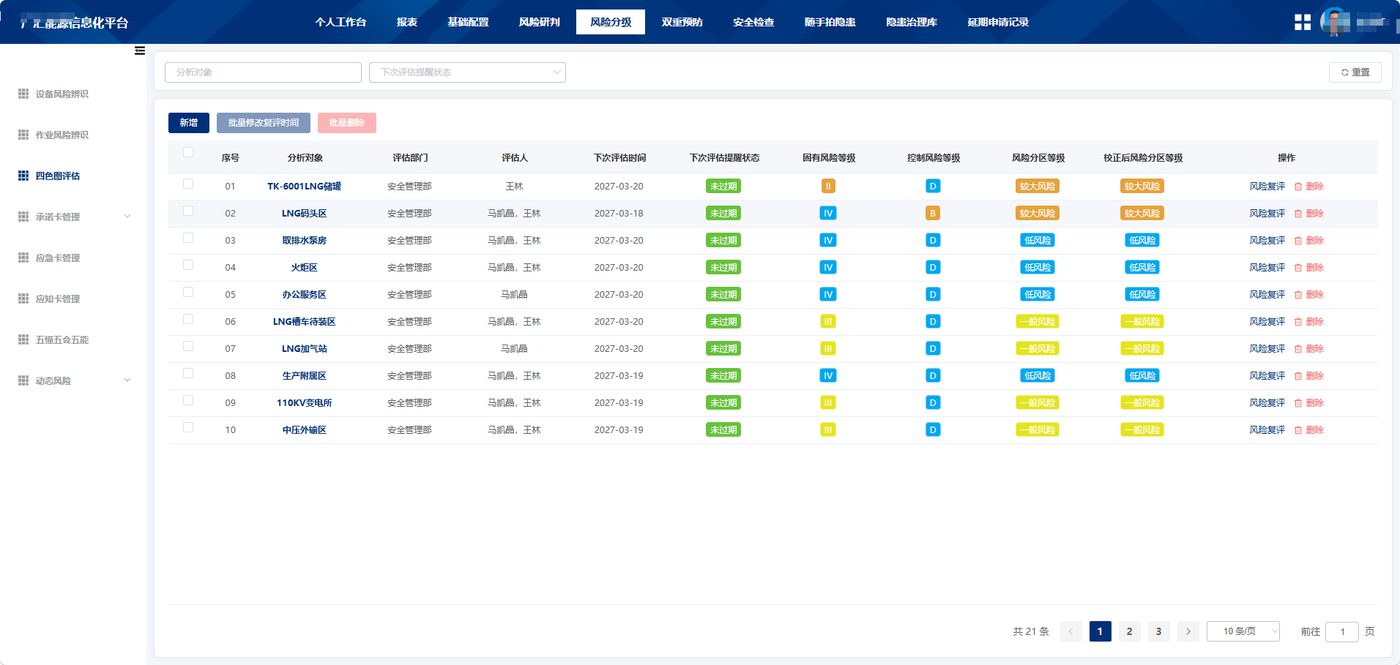
Task: Click the user avatar in the header
Action: point(1335,22)
